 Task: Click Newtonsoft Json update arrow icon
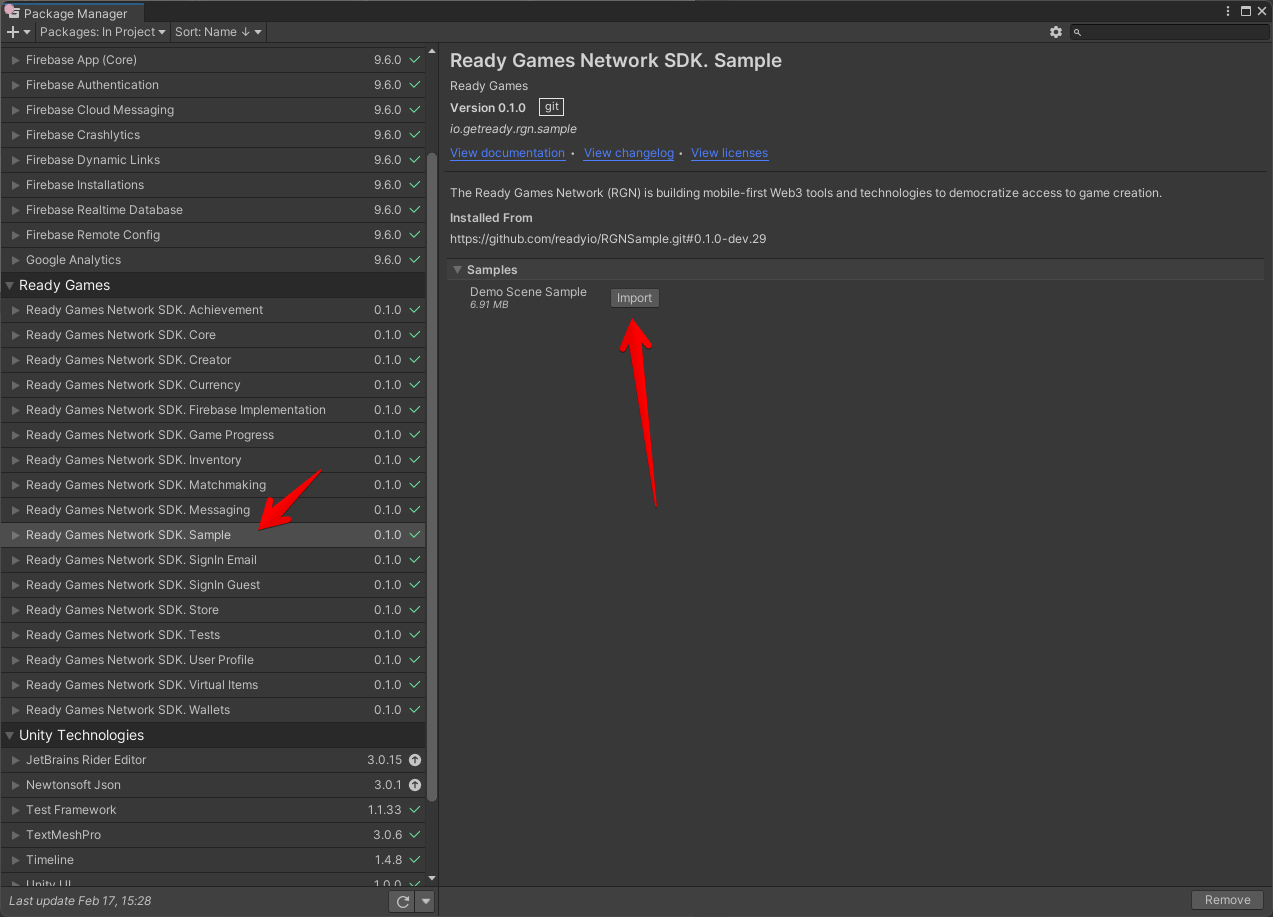(x=415, y=785)
